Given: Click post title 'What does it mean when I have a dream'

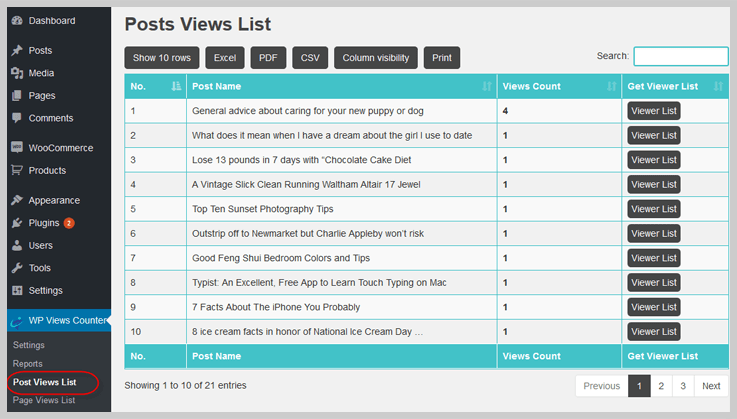Looking at the screenshot, I should point(332,135).
